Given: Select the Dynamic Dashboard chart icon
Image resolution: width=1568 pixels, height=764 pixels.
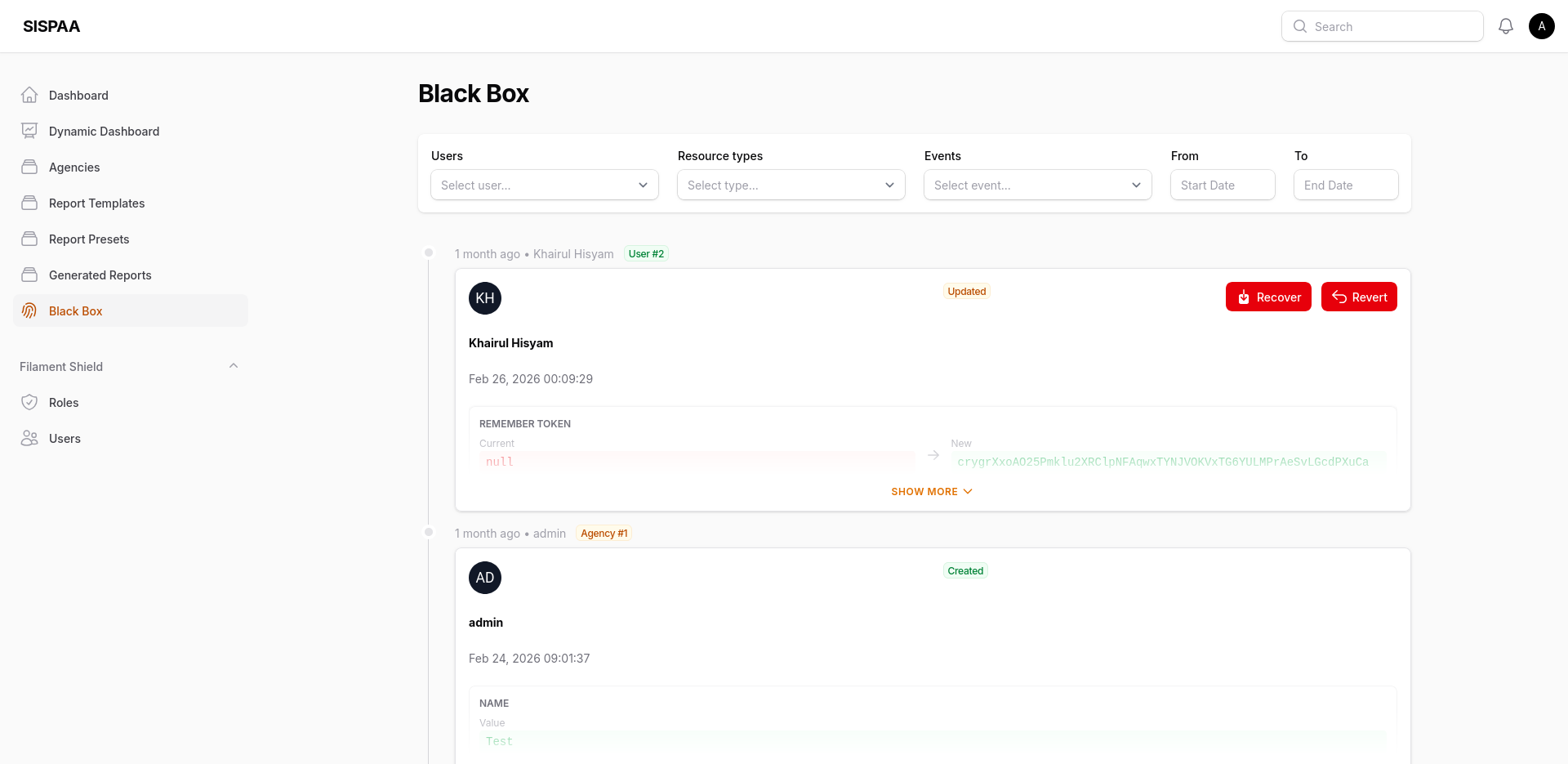Looking at the screenshot, I should 29,131.
